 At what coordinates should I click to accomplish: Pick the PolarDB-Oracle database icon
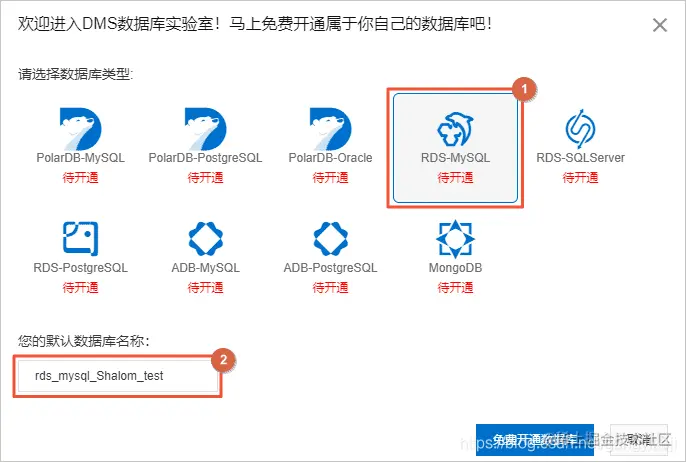330,129
